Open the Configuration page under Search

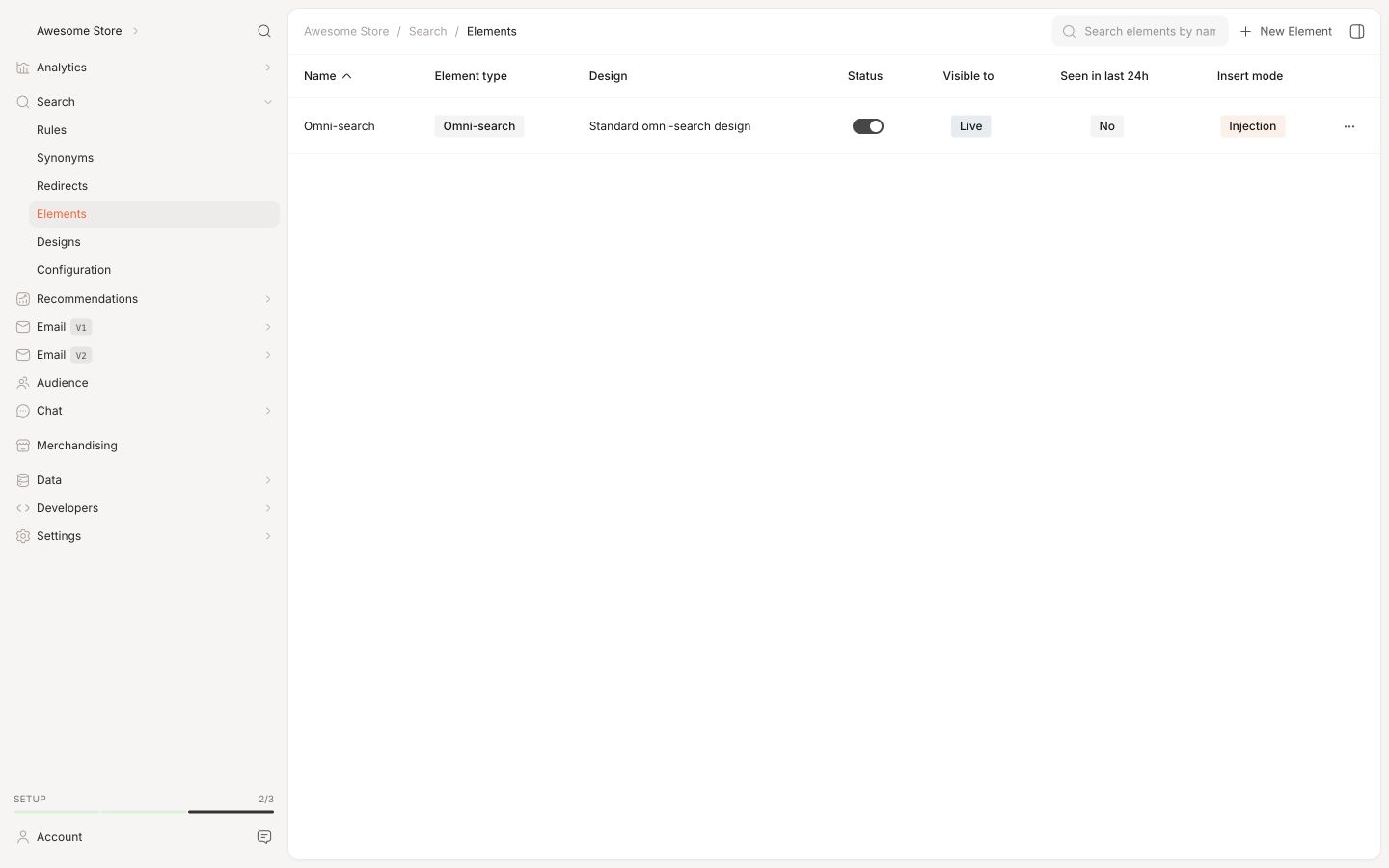[153, 270]
